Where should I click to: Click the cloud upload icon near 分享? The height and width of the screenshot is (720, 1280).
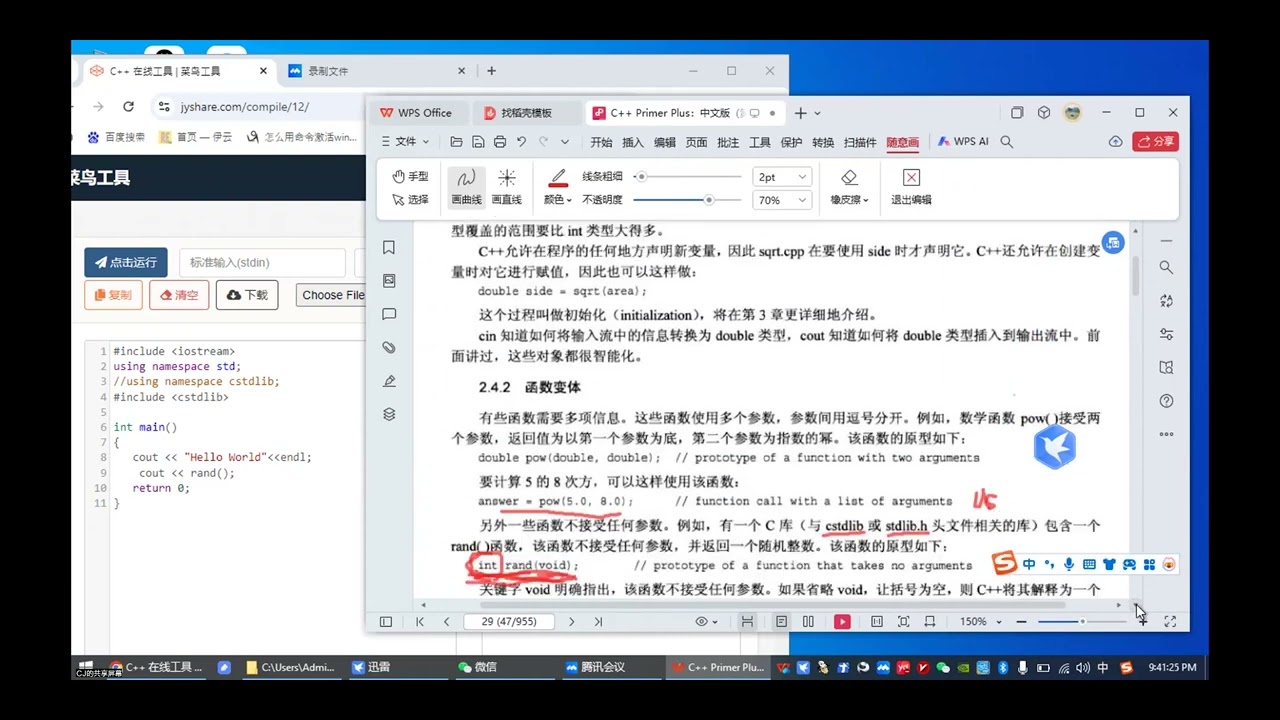1115,142
